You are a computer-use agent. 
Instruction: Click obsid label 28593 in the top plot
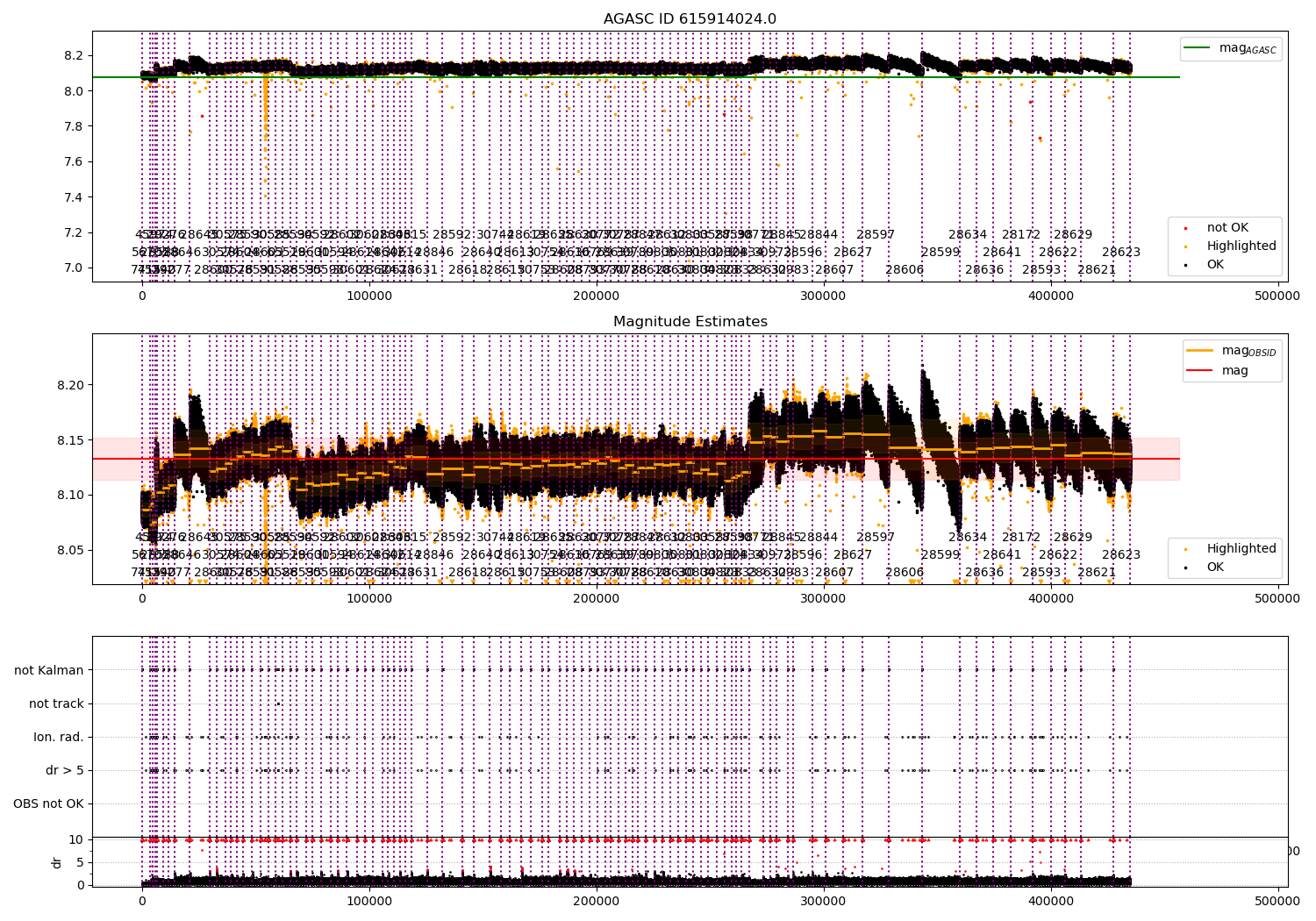[1041, 270]
